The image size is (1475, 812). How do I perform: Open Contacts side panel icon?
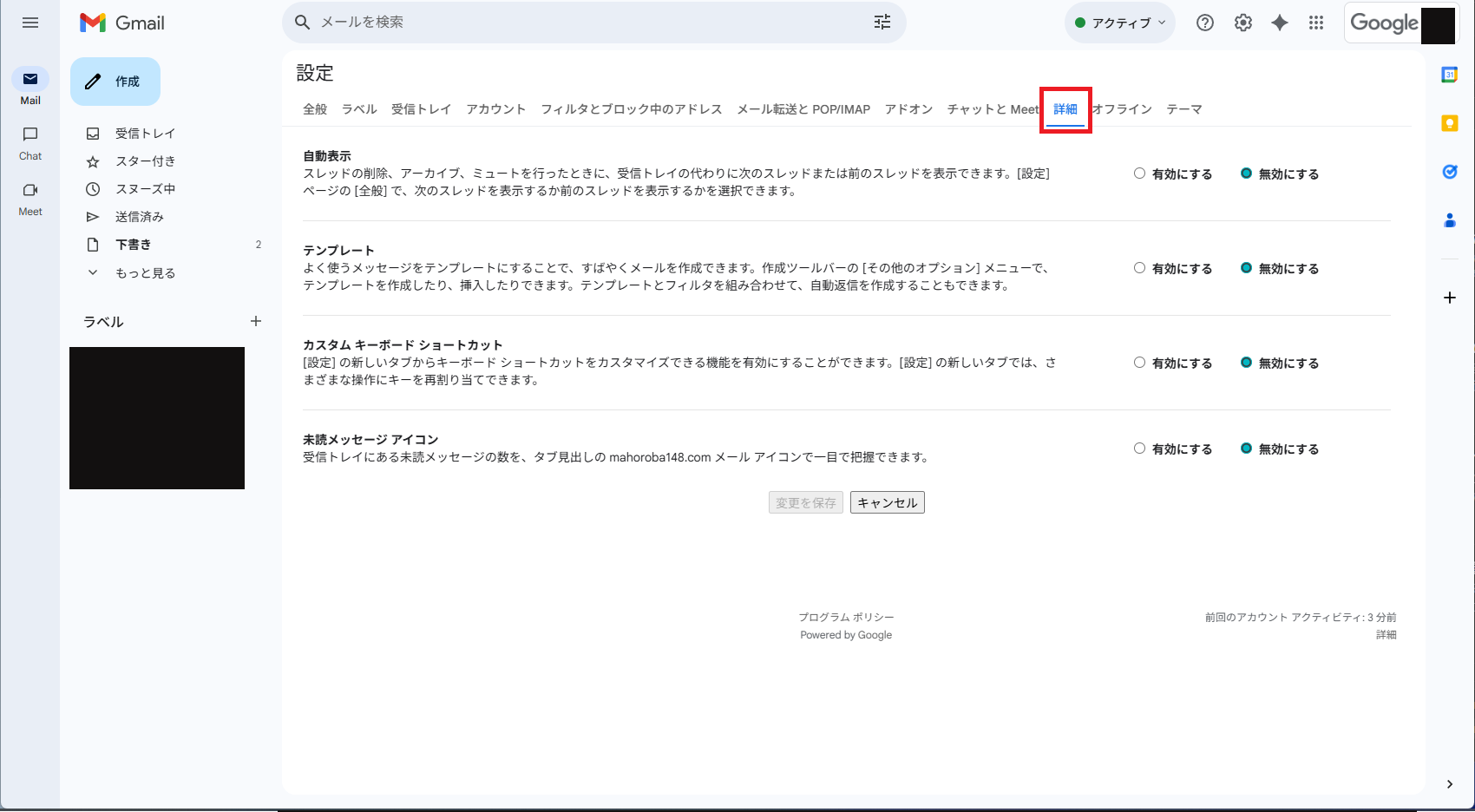point(1449,220)
